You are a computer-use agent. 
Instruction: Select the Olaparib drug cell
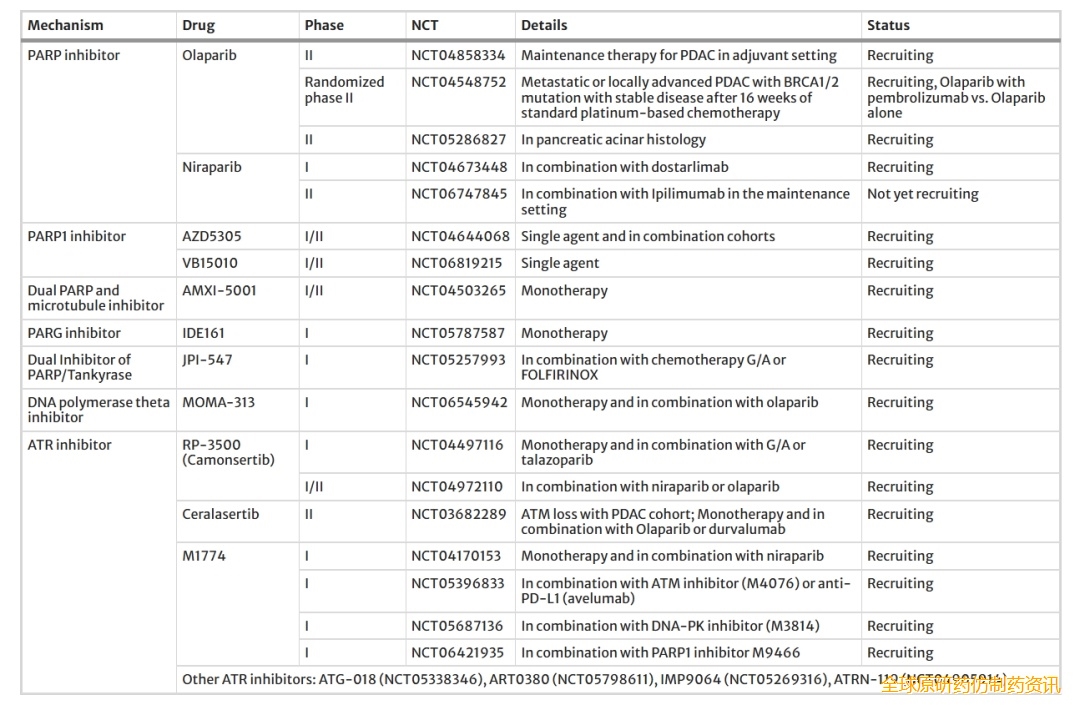coord(209,56)
